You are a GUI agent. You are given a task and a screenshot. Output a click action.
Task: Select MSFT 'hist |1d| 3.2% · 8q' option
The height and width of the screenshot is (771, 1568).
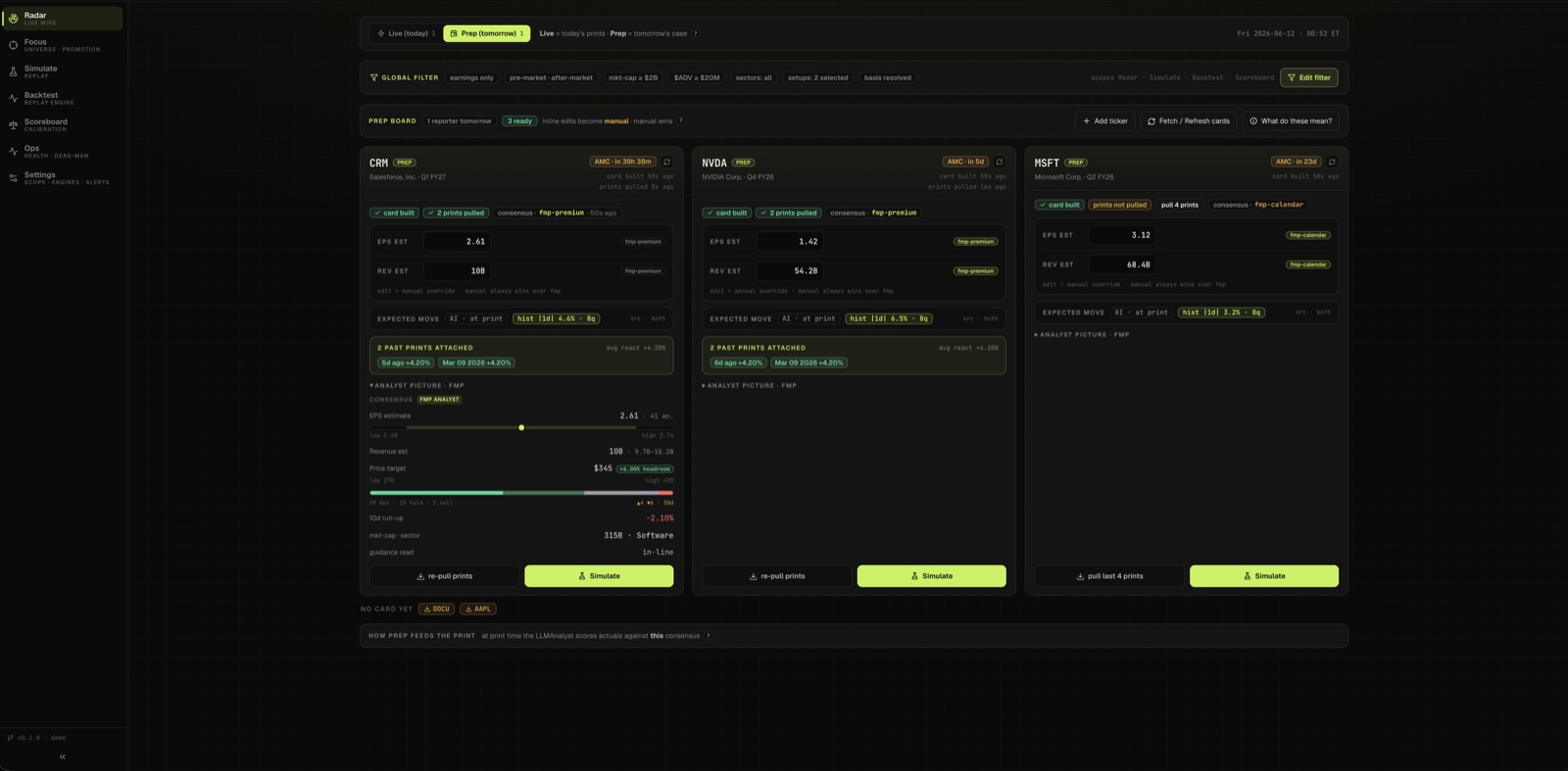click(1221, 313)
